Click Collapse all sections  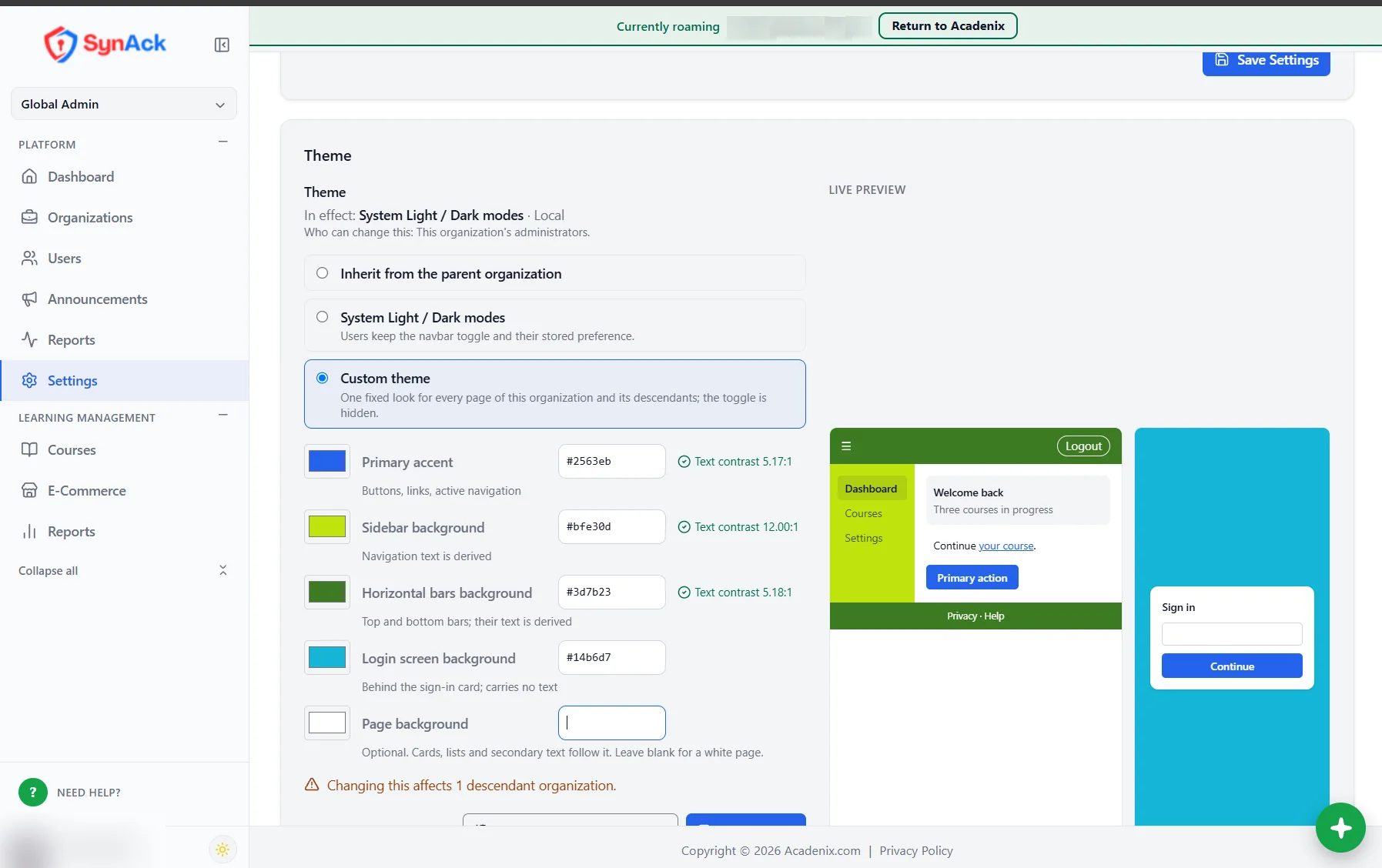coord(123,570)
